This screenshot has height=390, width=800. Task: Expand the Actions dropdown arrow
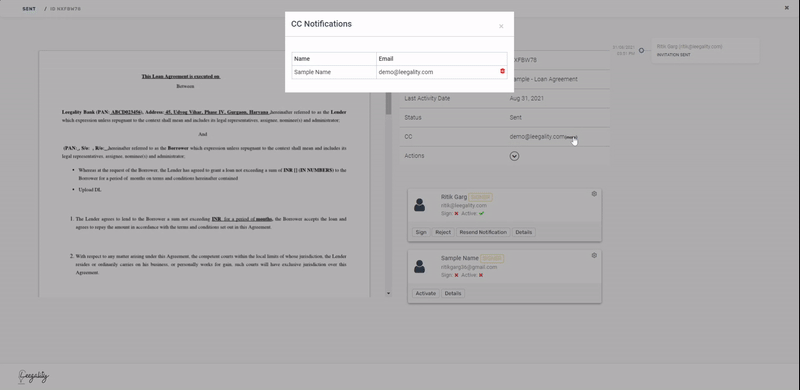click(x=514, y=156)
